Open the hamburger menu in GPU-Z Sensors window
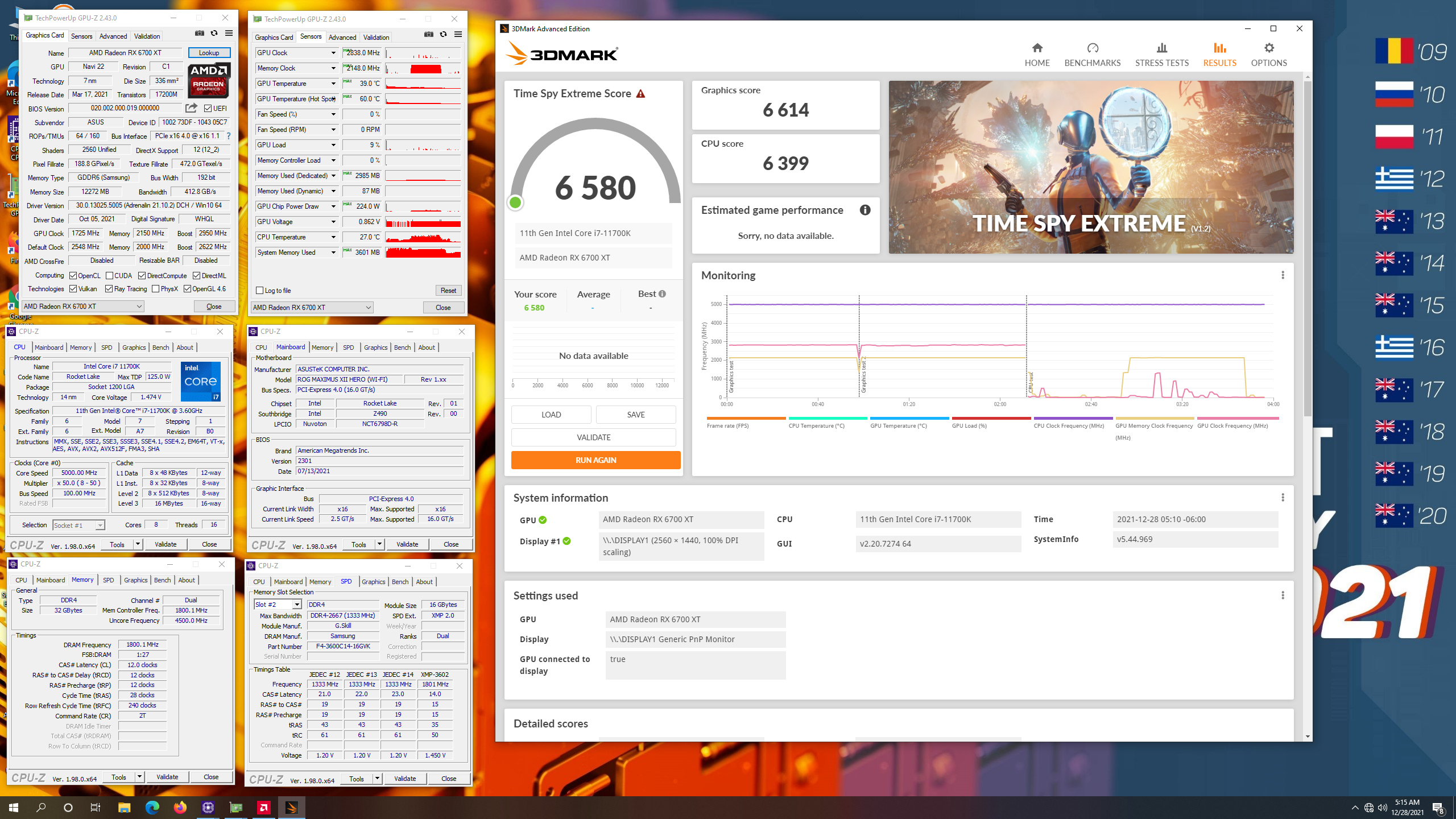Screen dimensions: 1456x819 tap(458, 35)
